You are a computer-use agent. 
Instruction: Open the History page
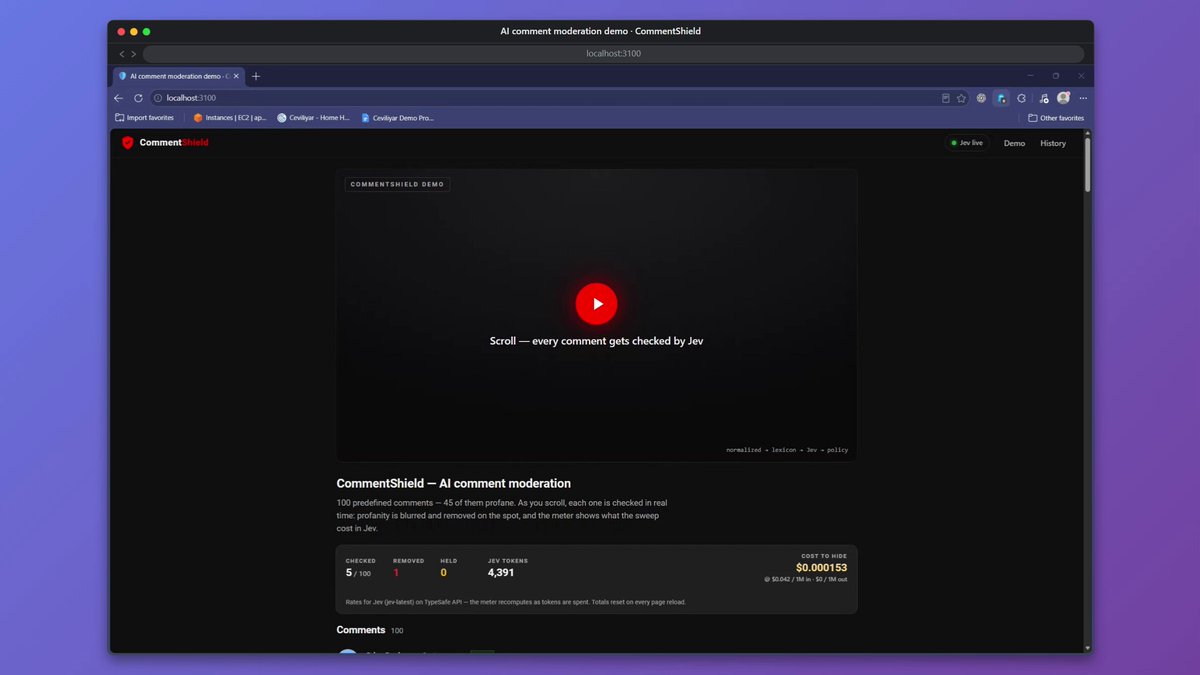1053,143
